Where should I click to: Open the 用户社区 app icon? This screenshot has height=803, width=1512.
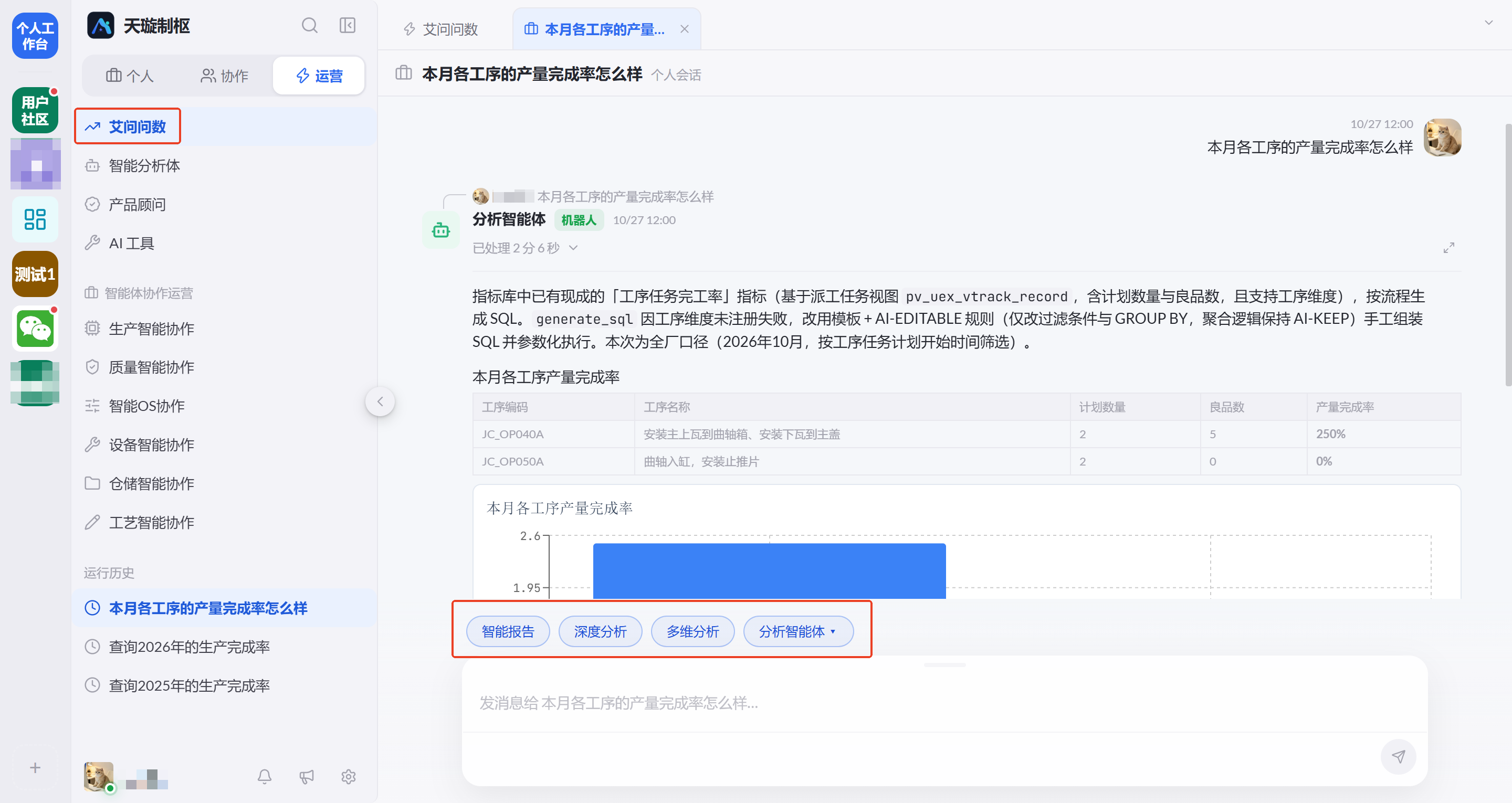pyautogui.click(x=35, y=110)
